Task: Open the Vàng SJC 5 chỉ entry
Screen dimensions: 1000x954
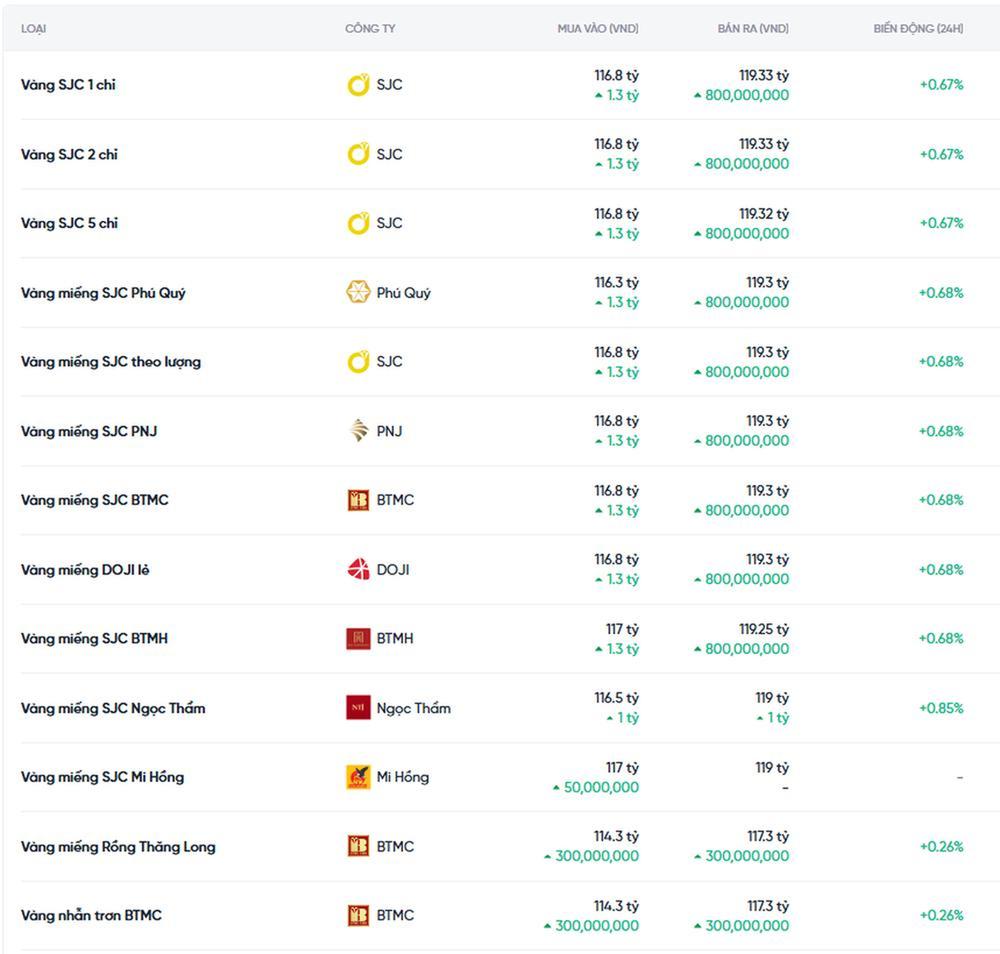Action: click(69, 223)
